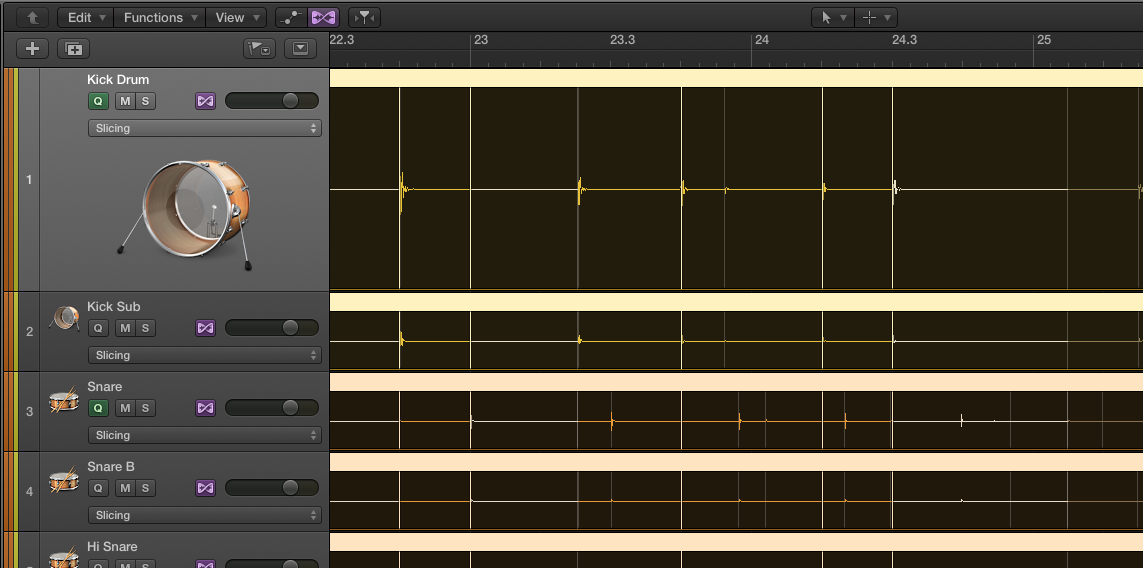Toggle Q reference on Snare B track

[x=98, y=488]
